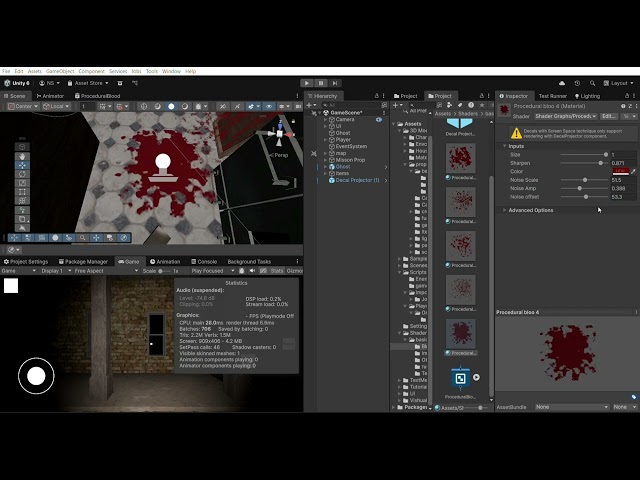Select the Rotate tool in the Scene overlay
The height and width of the screenshot is (480, 640).
pyautogui.click(x=22, y=174)
